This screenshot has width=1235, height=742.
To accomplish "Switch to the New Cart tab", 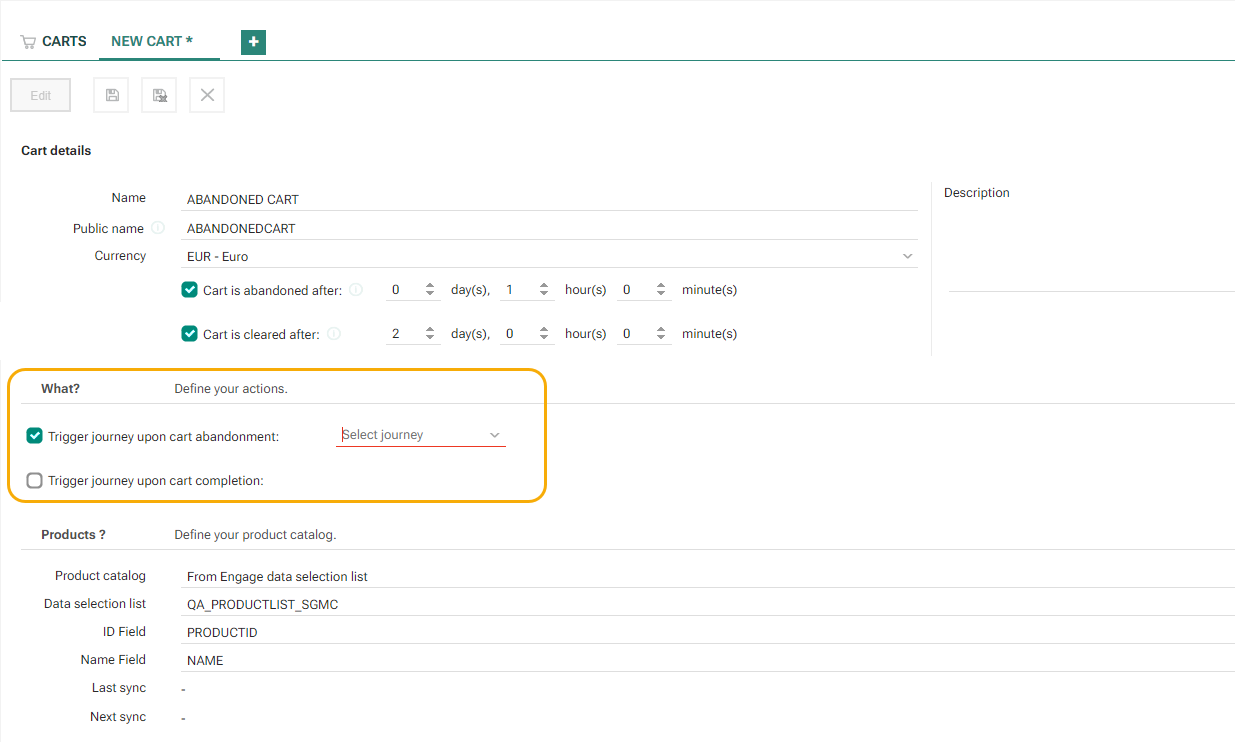I will coord(152,41).
